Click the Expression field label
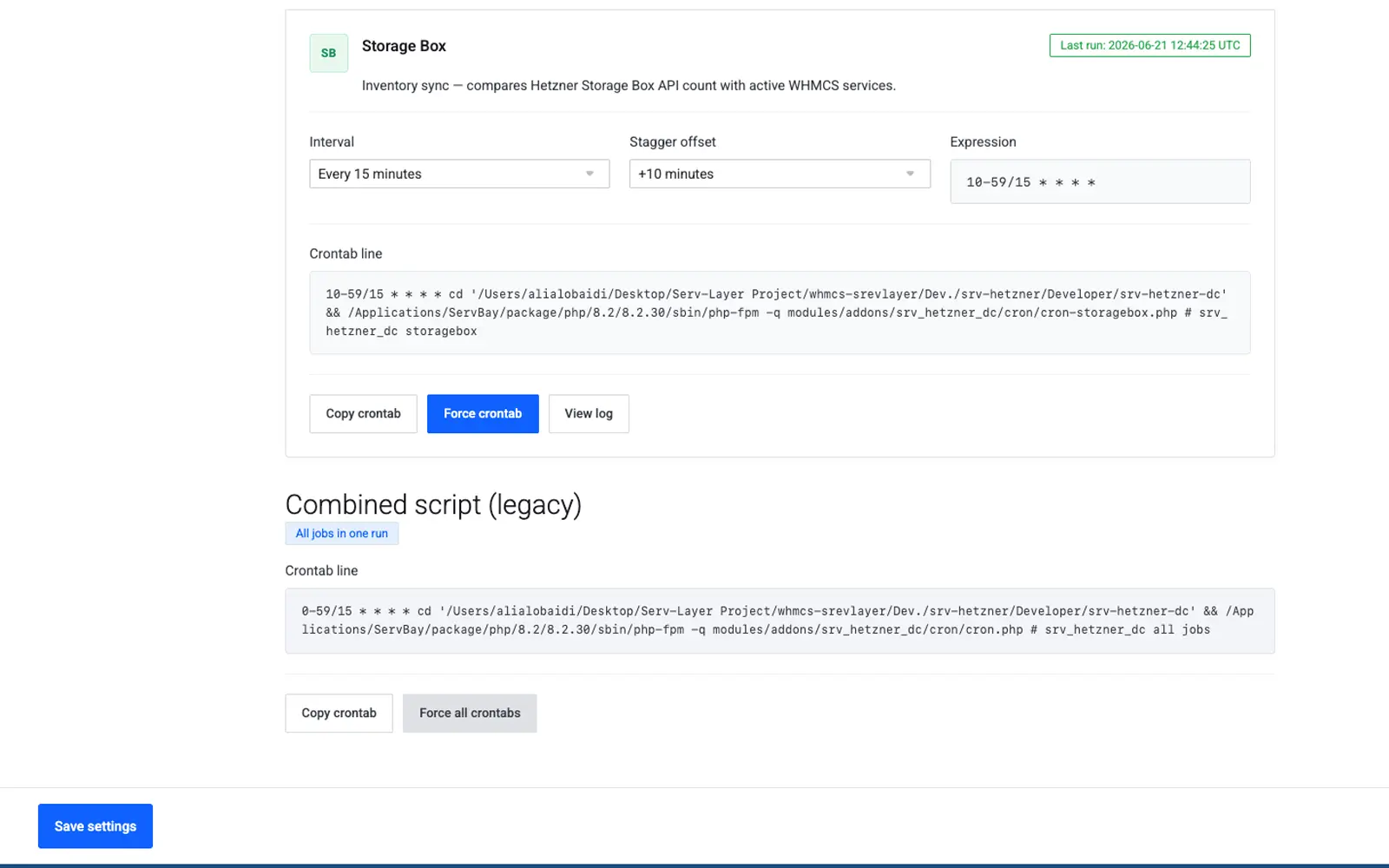Screen dimensions: 1389x868 pos(983,141)
